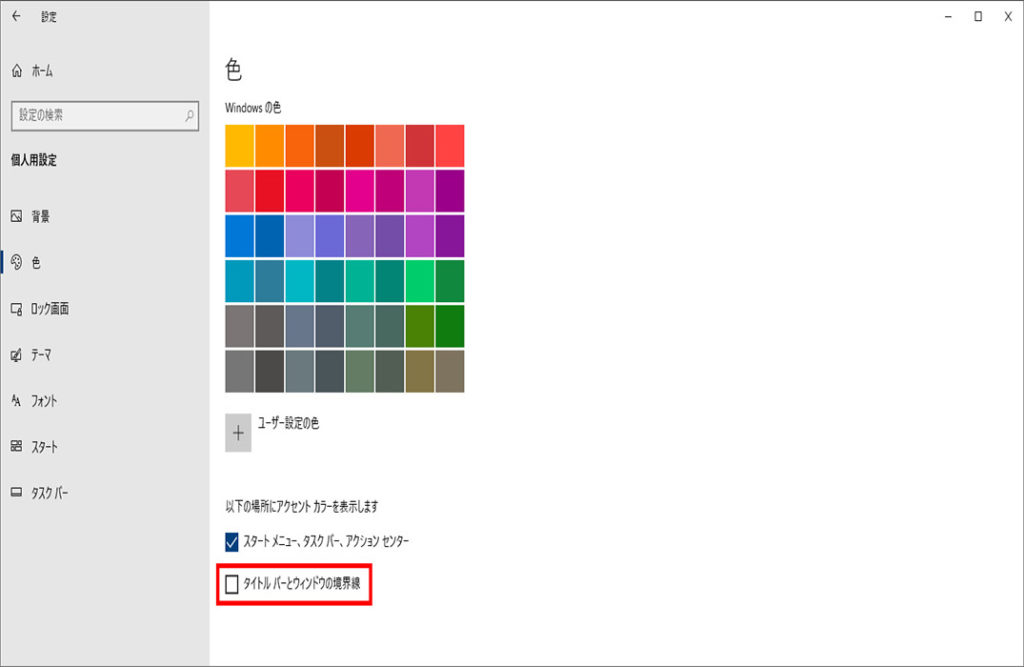
Task: Click the Background (背景) picture icon
Action: pos(16,216)
